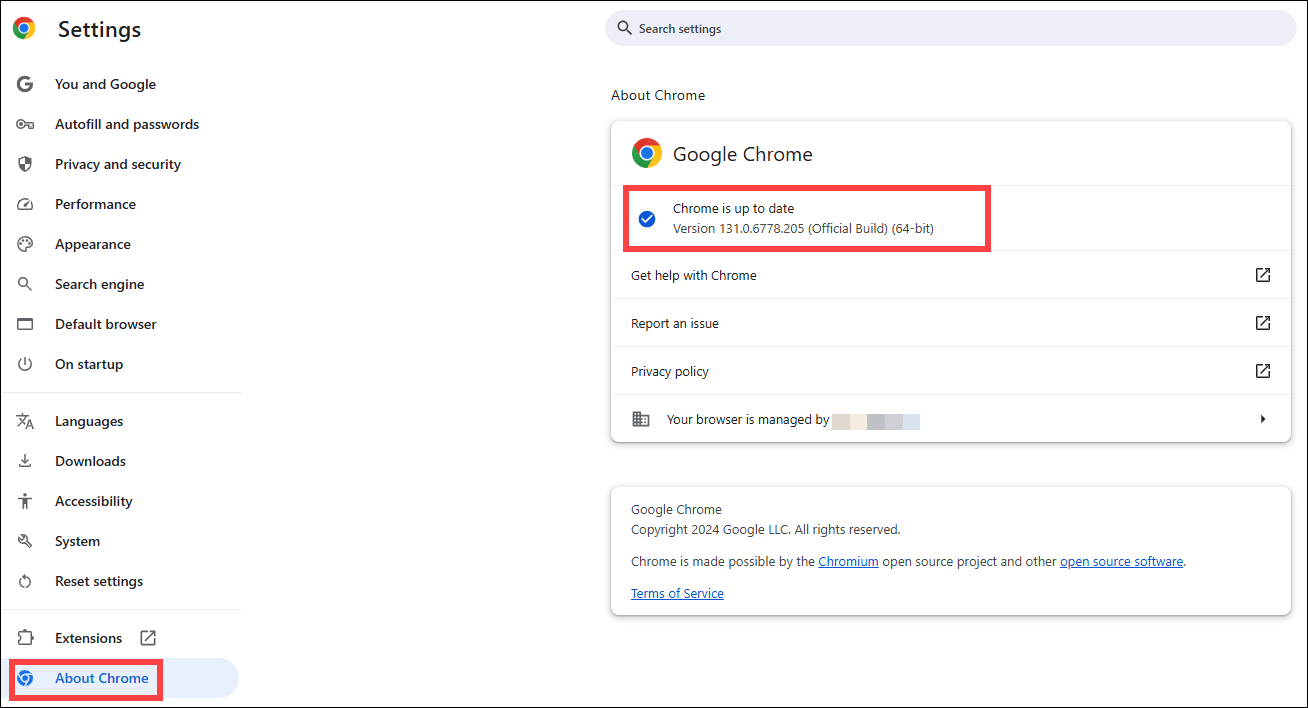This screenshot has height=708, width=1308.
Task: Click the Search settings input field
Action: click(950, 28)
